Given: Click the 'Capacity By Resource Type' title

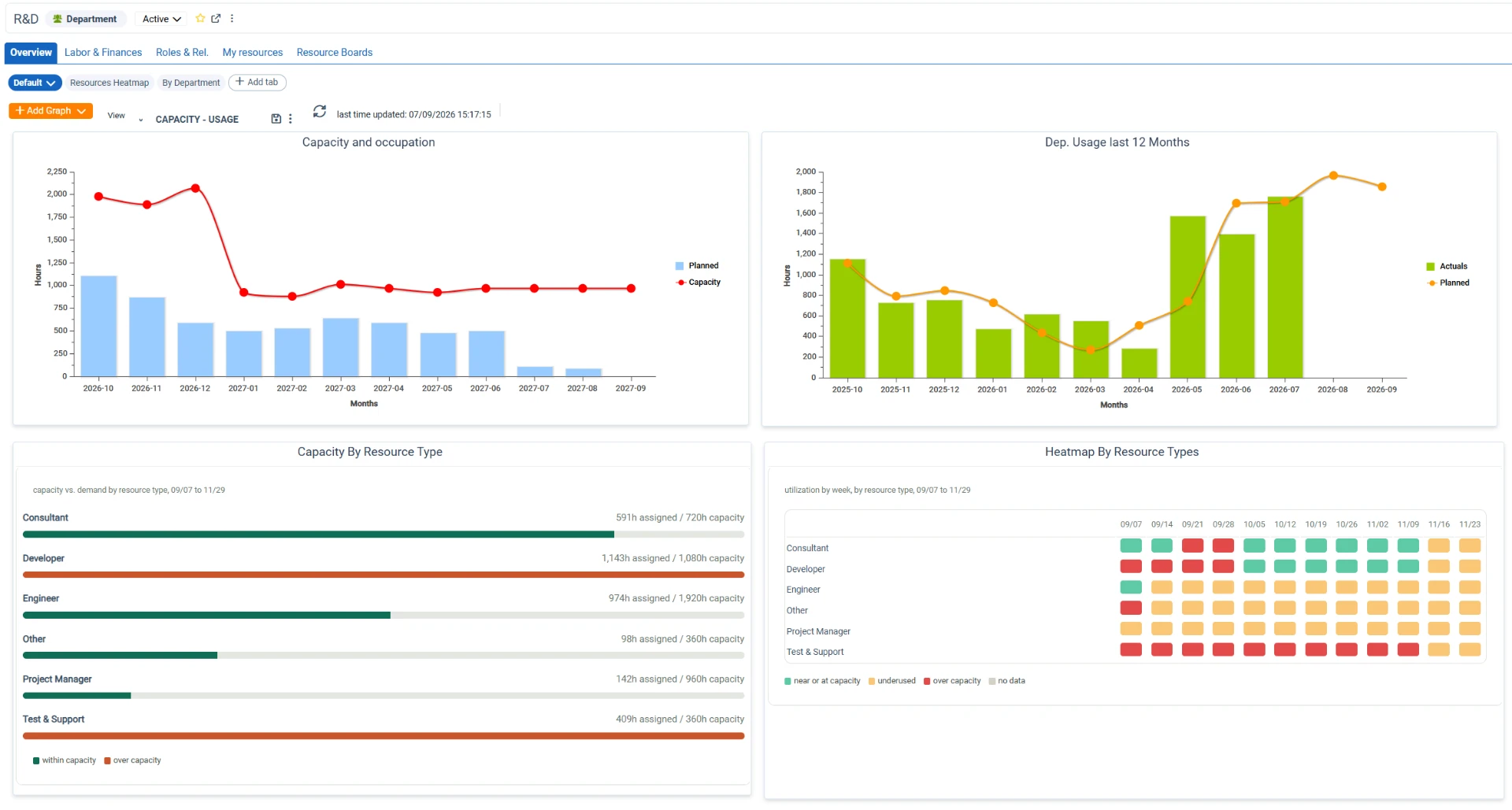Looking at the screenshot, I should 370,452.
